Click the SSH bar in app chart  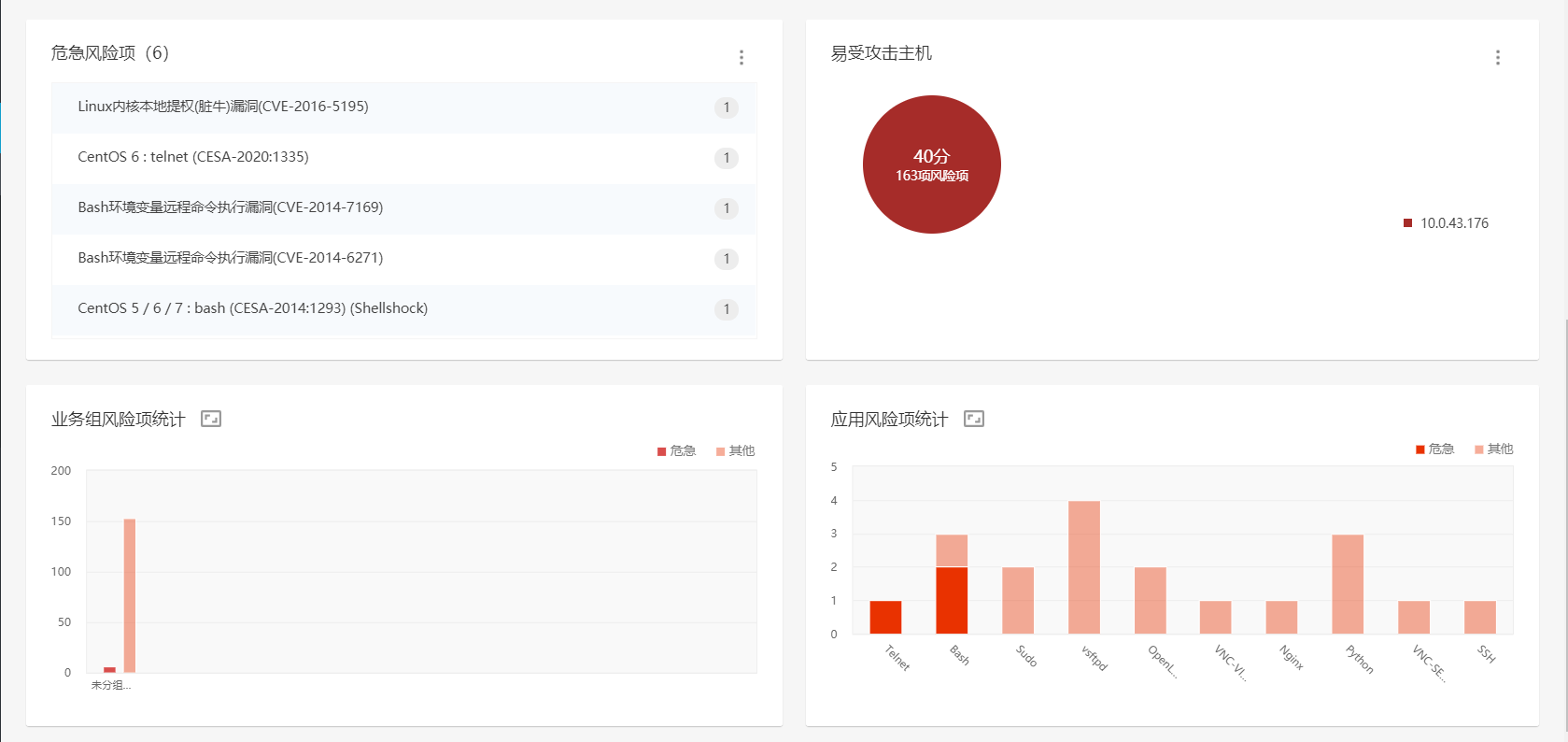click(x=1480, y=618)
